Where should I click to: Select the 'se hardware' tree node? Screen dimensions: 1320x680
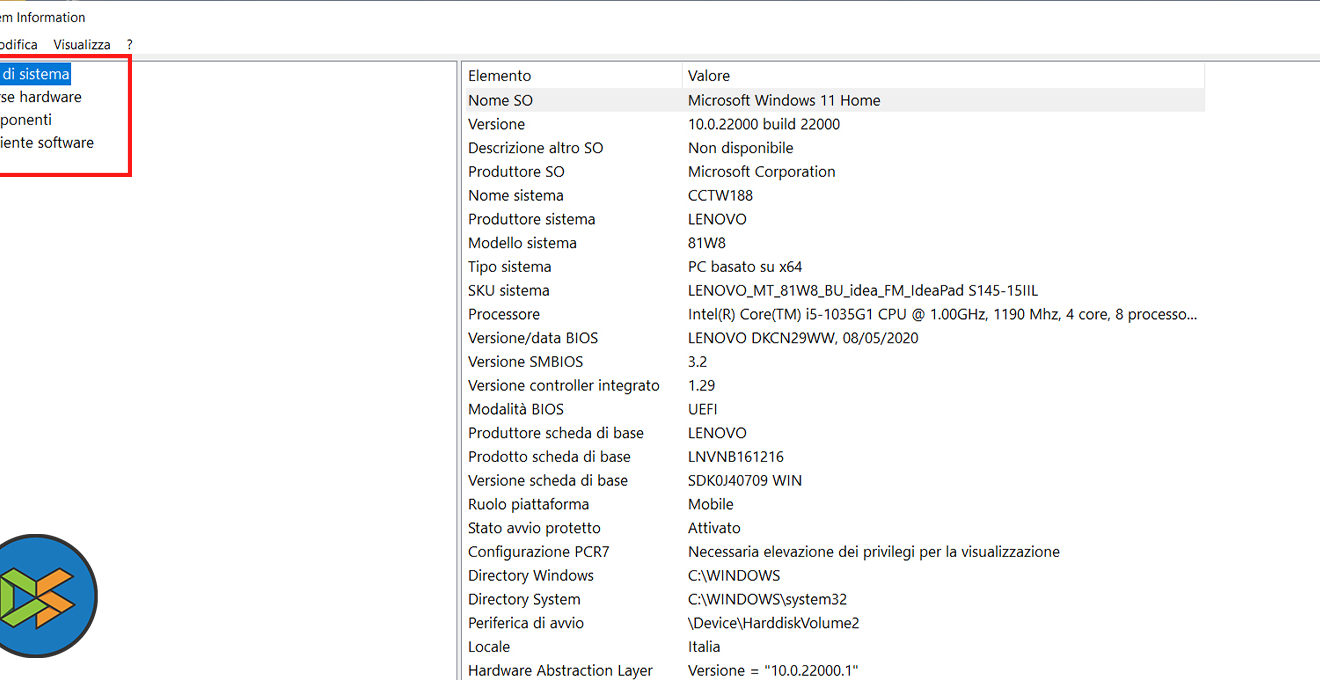pyautogui.click(x=41, y=97)
